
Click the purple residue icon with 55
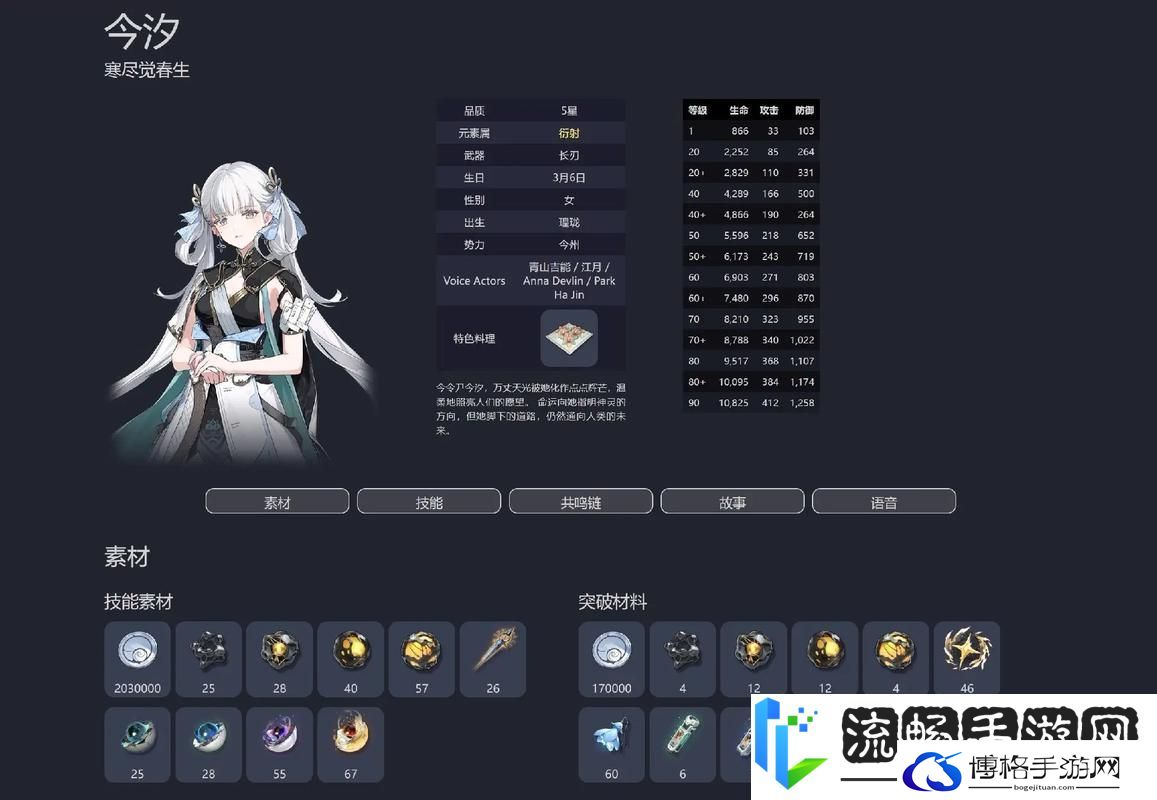tap(280, 745)
